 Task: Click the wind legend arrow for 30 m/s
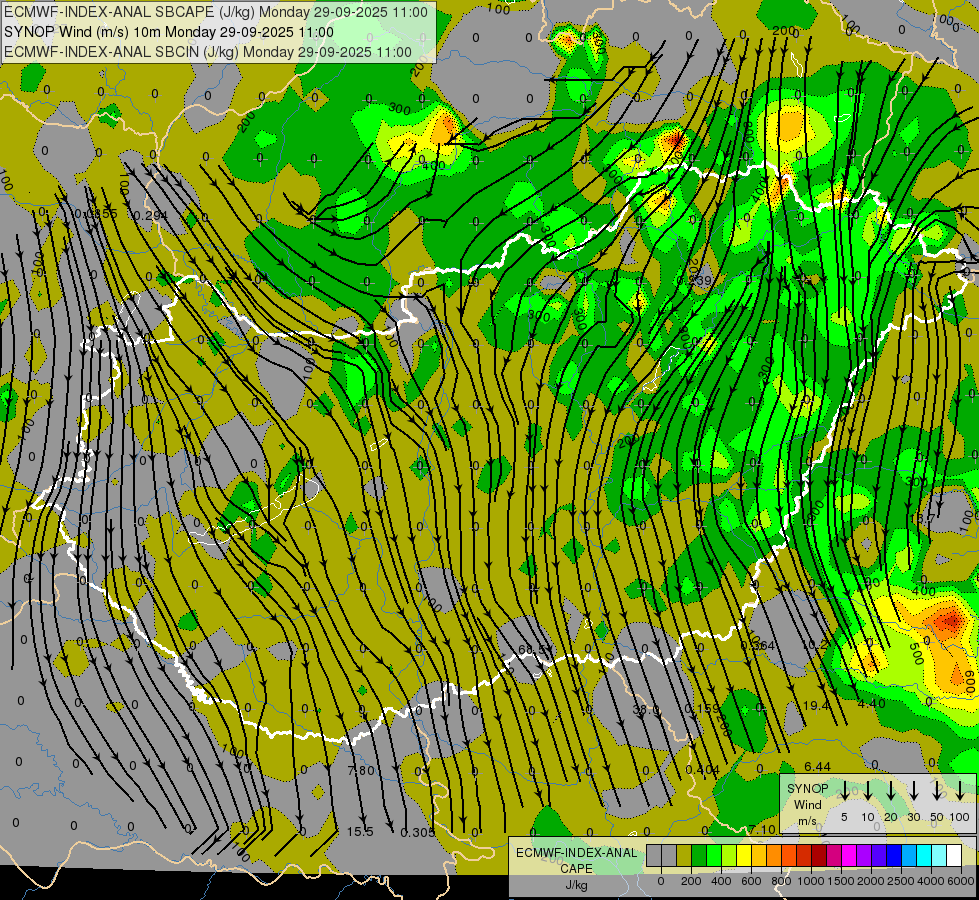[x=914, y=791]
